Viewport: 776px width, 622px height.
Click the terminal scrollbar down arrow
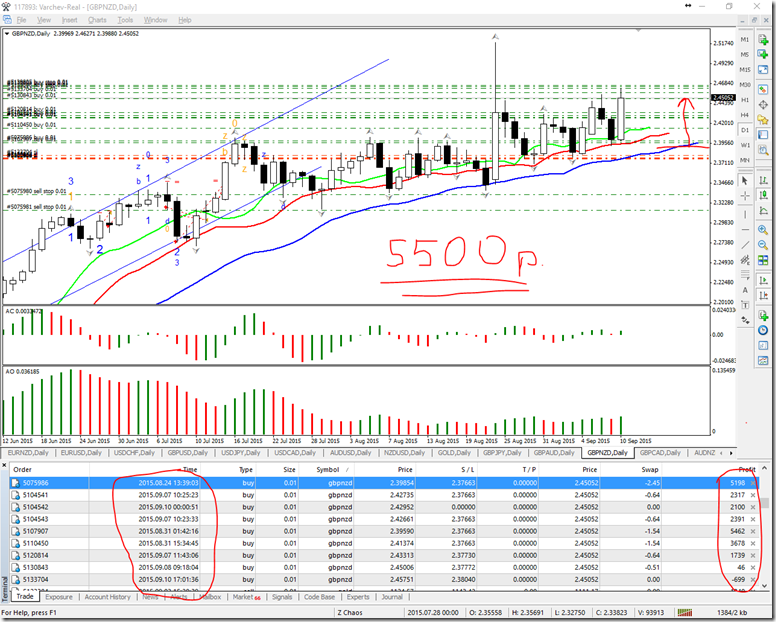[764, 585]
